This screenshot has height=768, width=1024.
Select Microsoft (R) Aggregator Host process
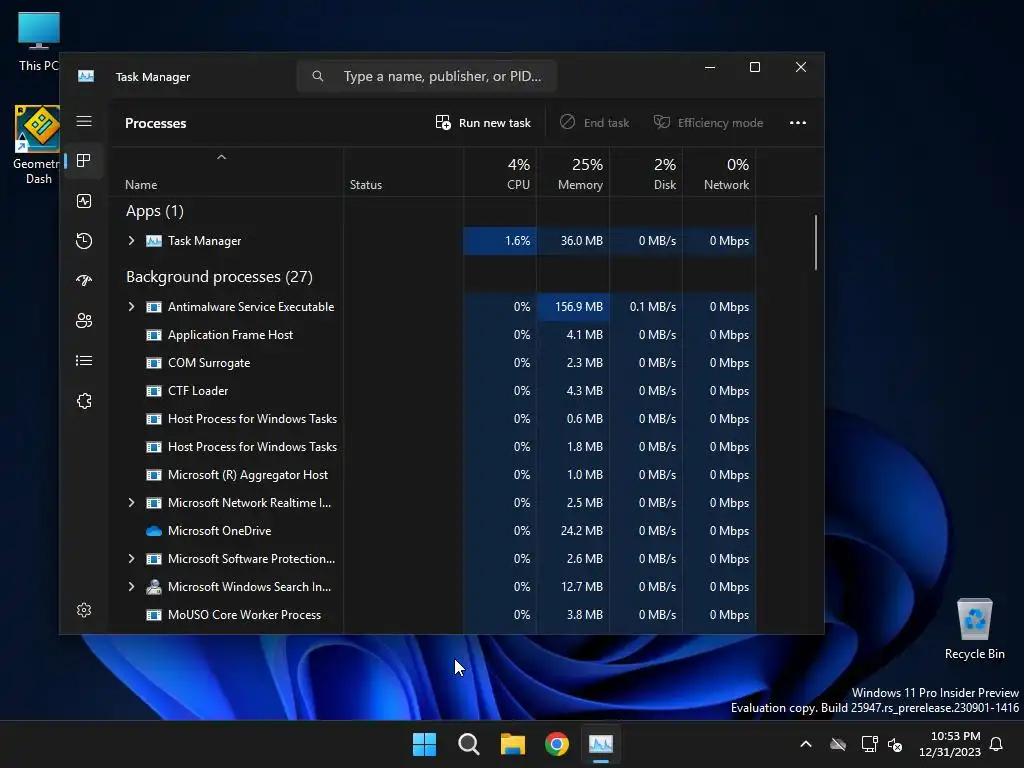[432, 475]
